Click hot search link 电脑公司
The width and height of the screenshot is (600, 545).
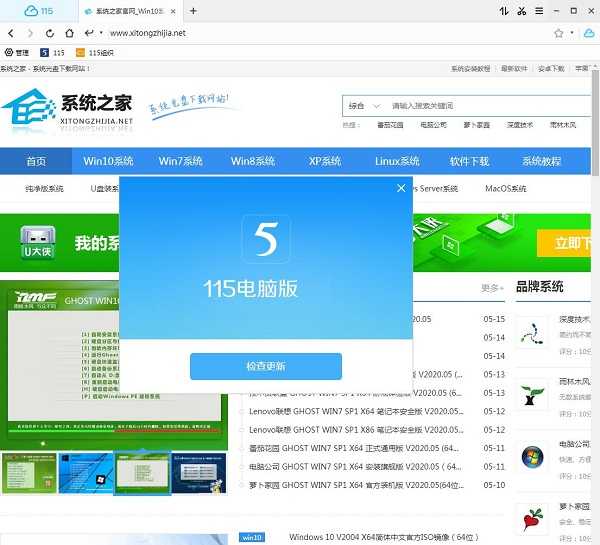pyautogui.click(x=434, y=125)
